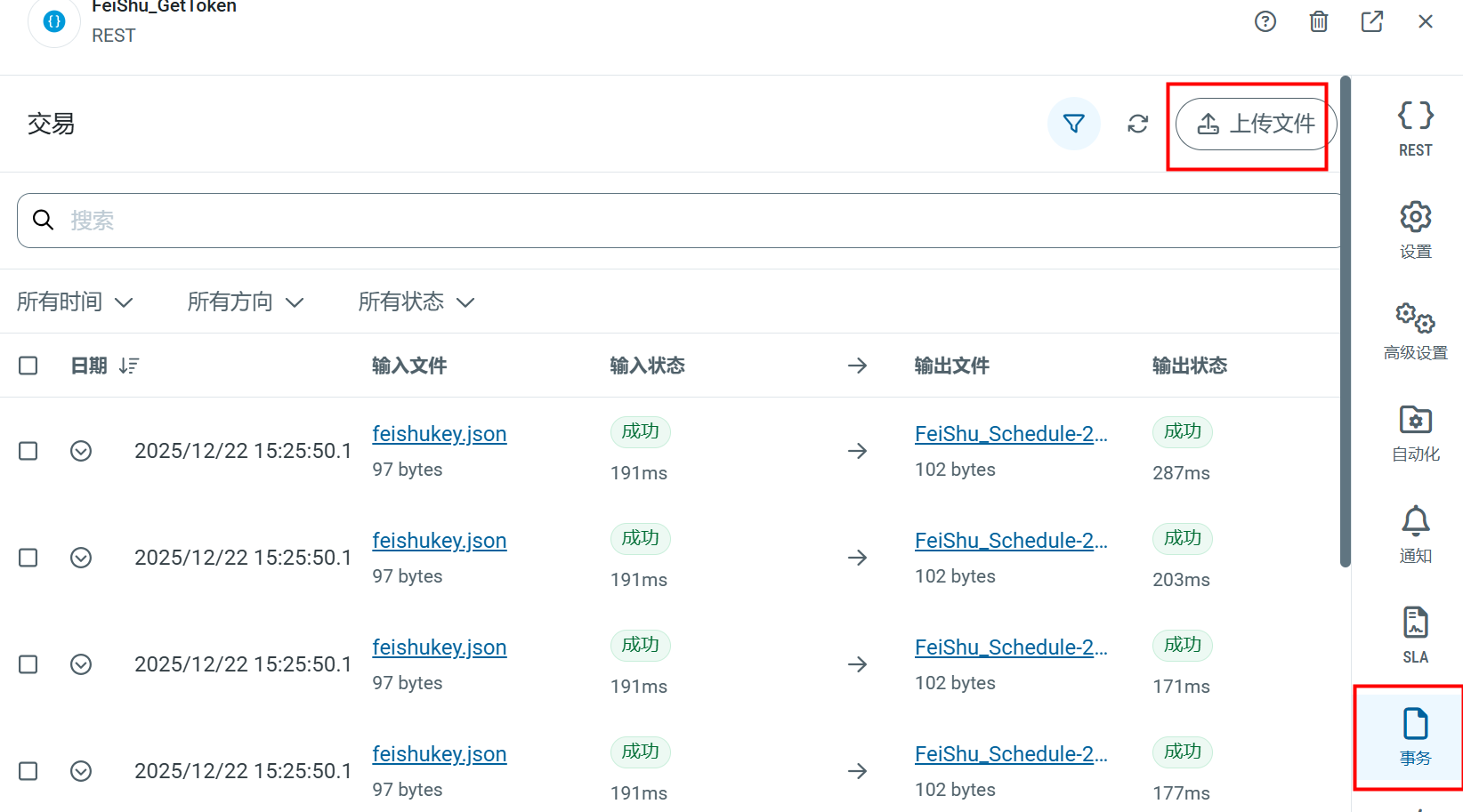This screenshot has width=1463, height=812.
Task: Open 高级设置 advanced settings
Action: [1415, 331]
